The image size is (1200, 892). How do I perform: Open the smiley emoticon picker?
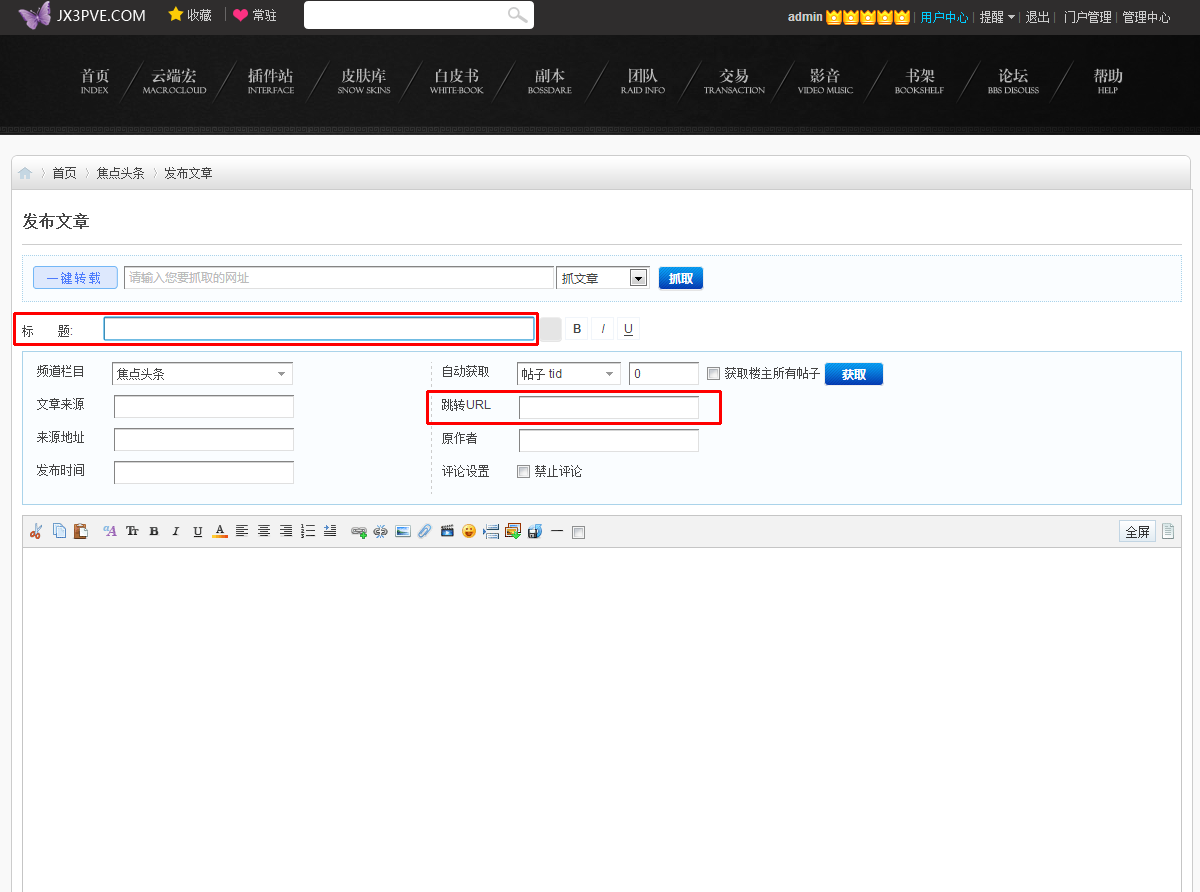469,531
